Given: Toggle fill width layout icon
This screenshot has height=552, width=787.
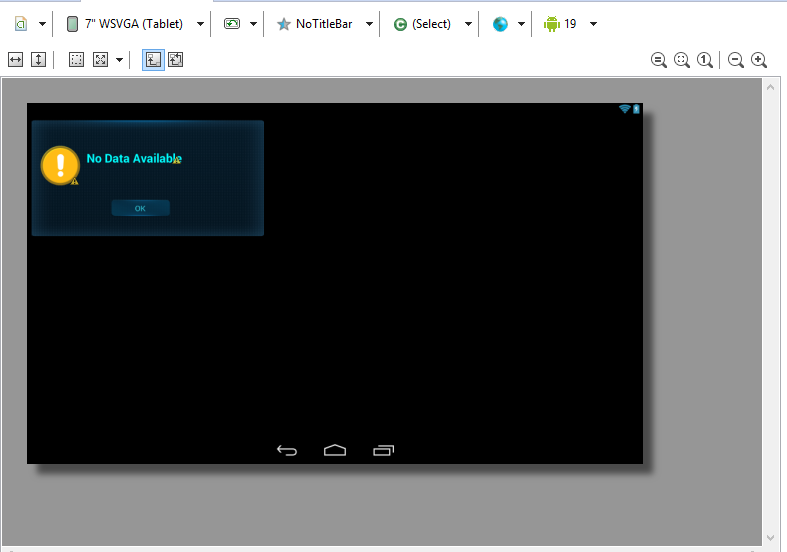Looking at the screenshot, I should [16, 60].
